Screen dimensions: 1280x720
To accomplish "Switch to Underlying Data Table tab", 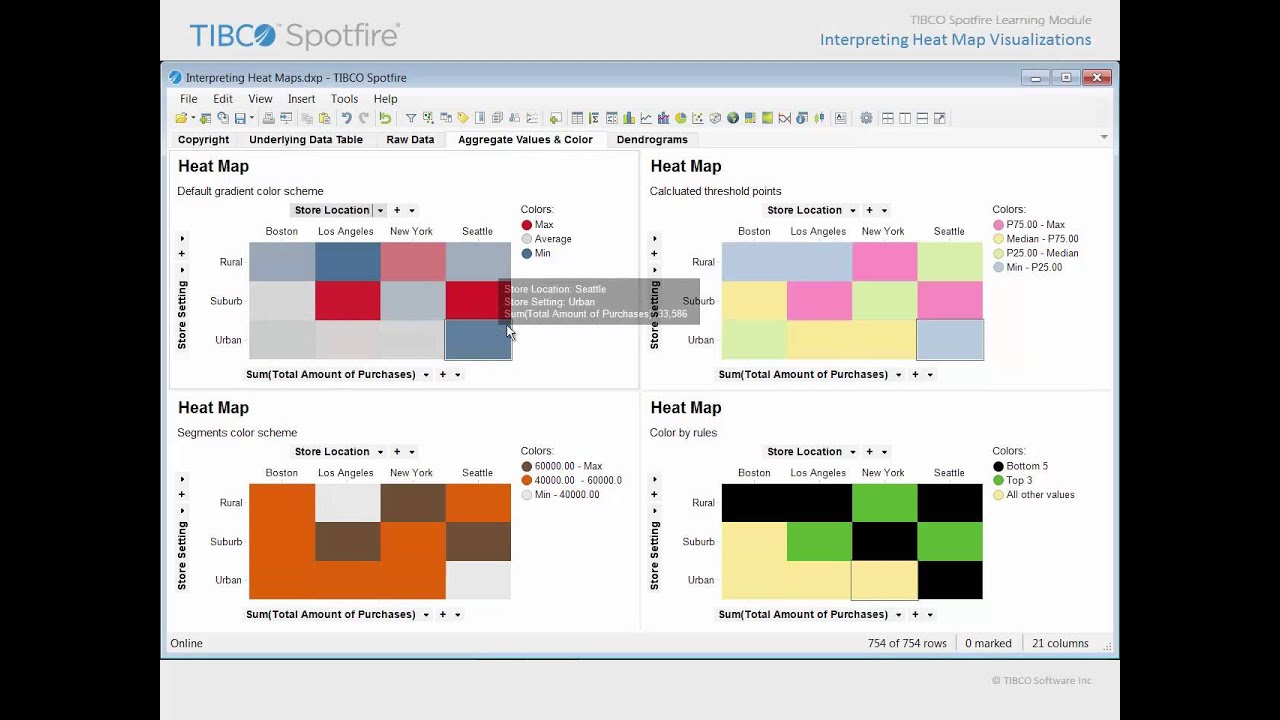I will tap(306, 140).
